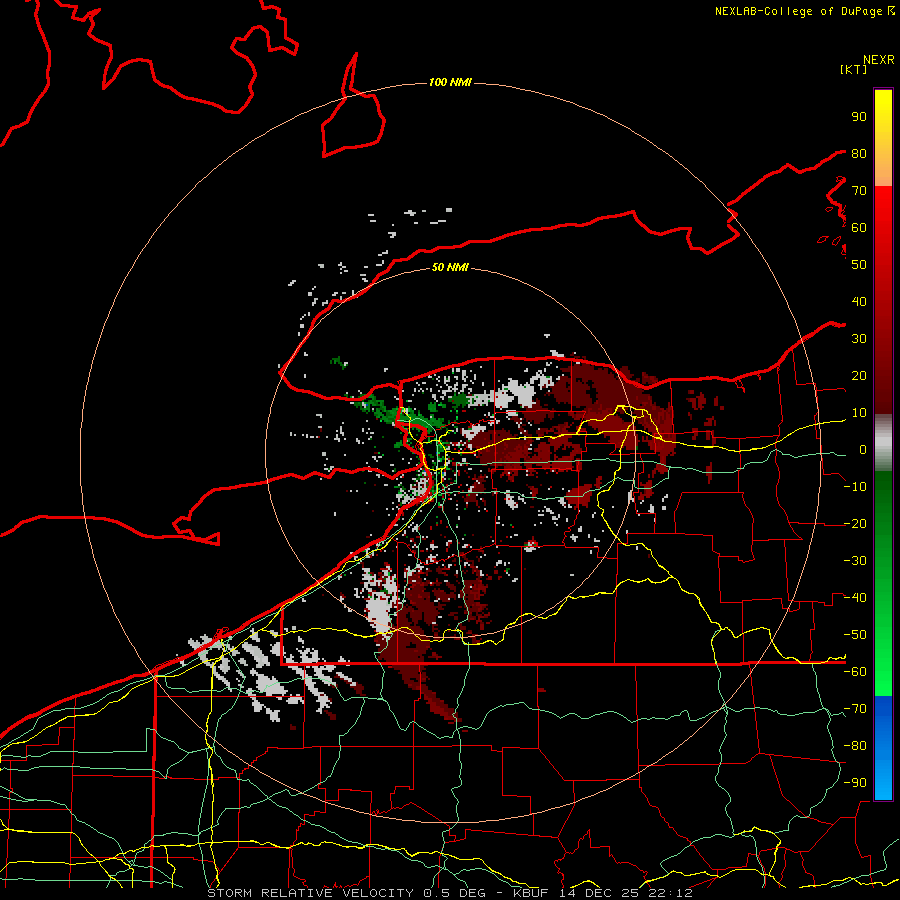This screenshot has height=900, width=900.
Task: Click the 30 value on velocity scale
Action: click(x=859, y=339)
